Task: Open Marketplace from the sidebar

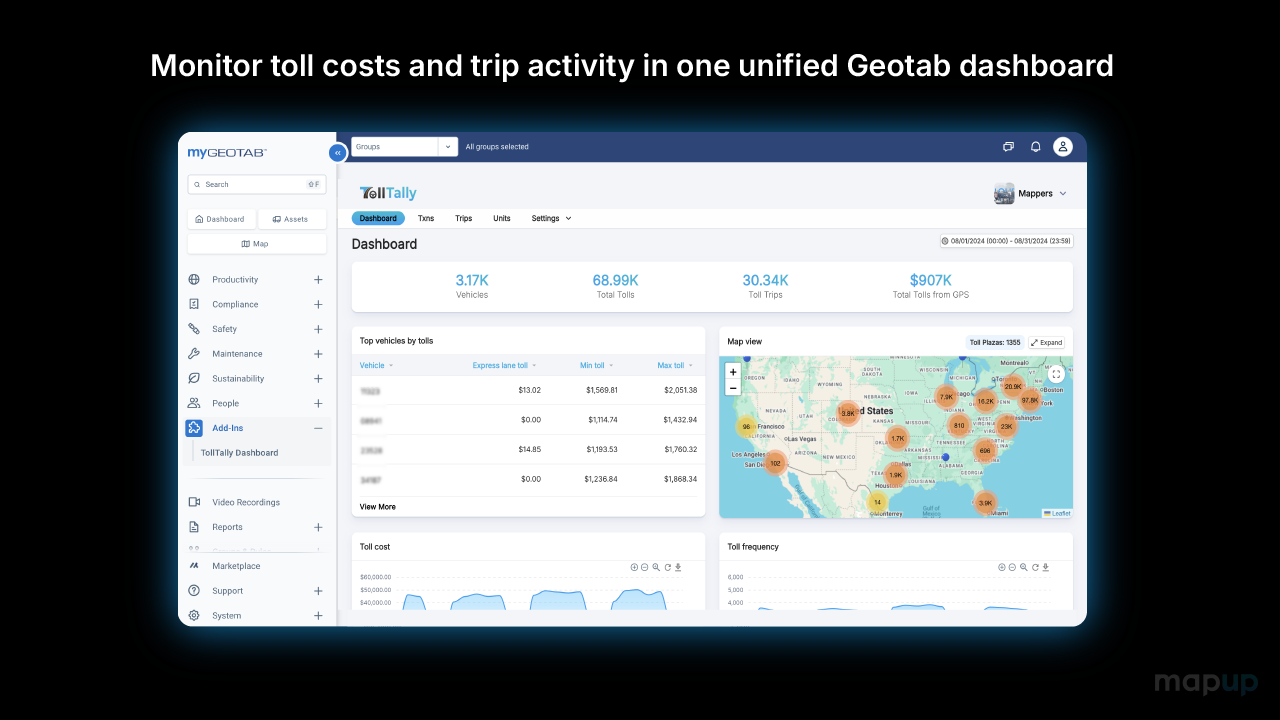Action: [236, 566]
